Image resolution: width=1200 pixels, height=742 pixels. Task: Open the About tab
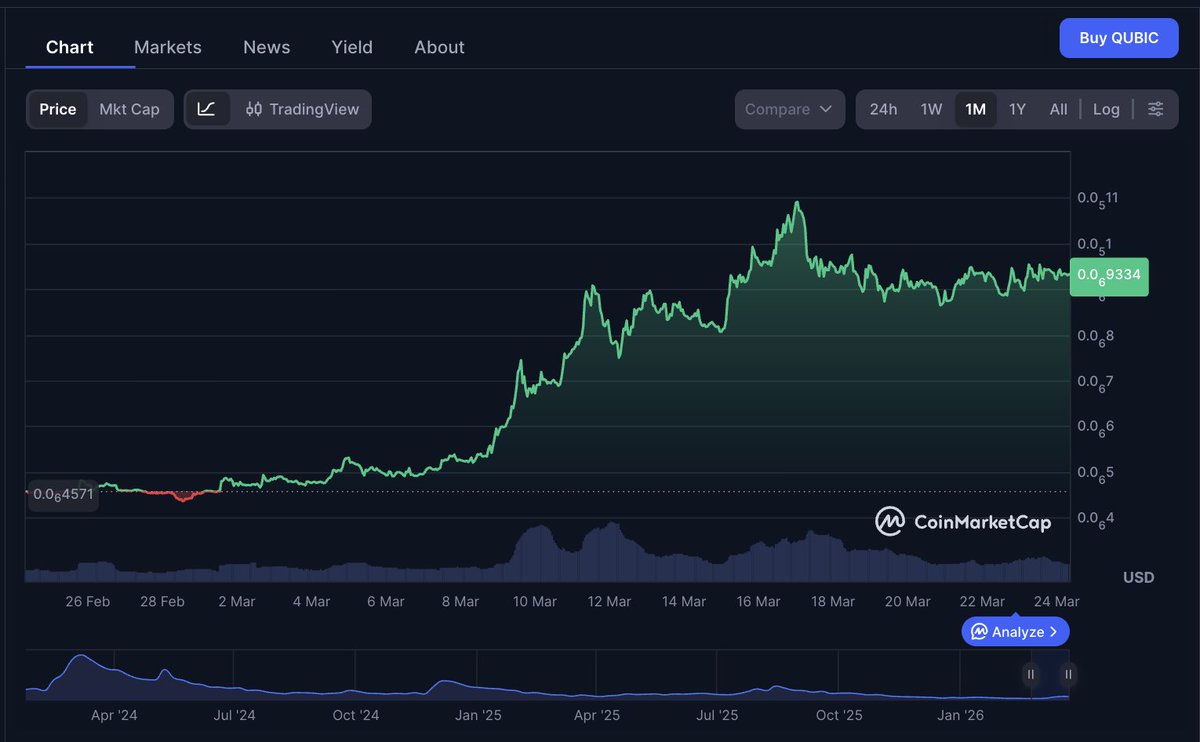click(440, 47)
